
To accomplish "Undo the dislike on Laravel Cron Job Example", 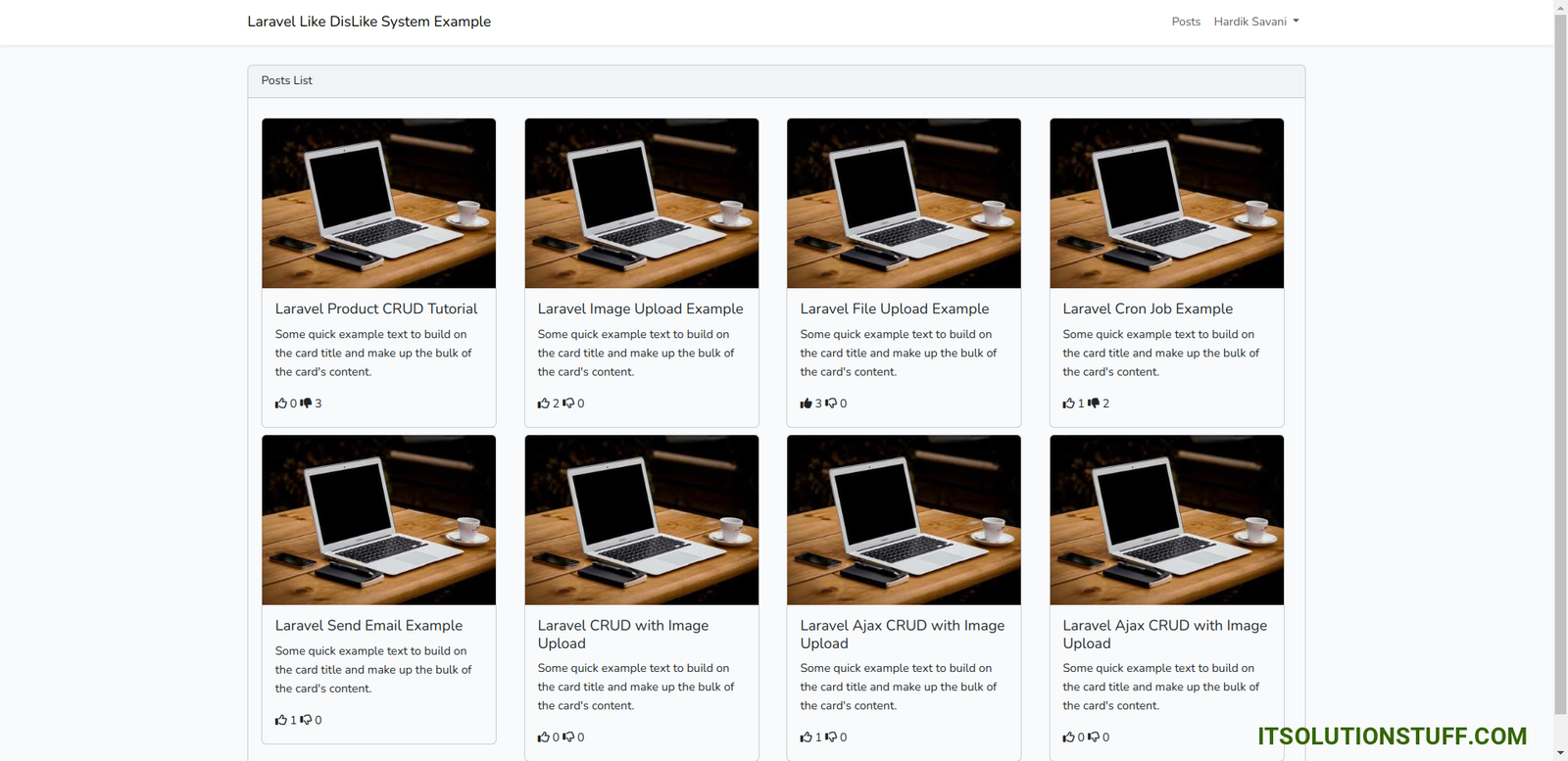I will [x=1094, y=404].
